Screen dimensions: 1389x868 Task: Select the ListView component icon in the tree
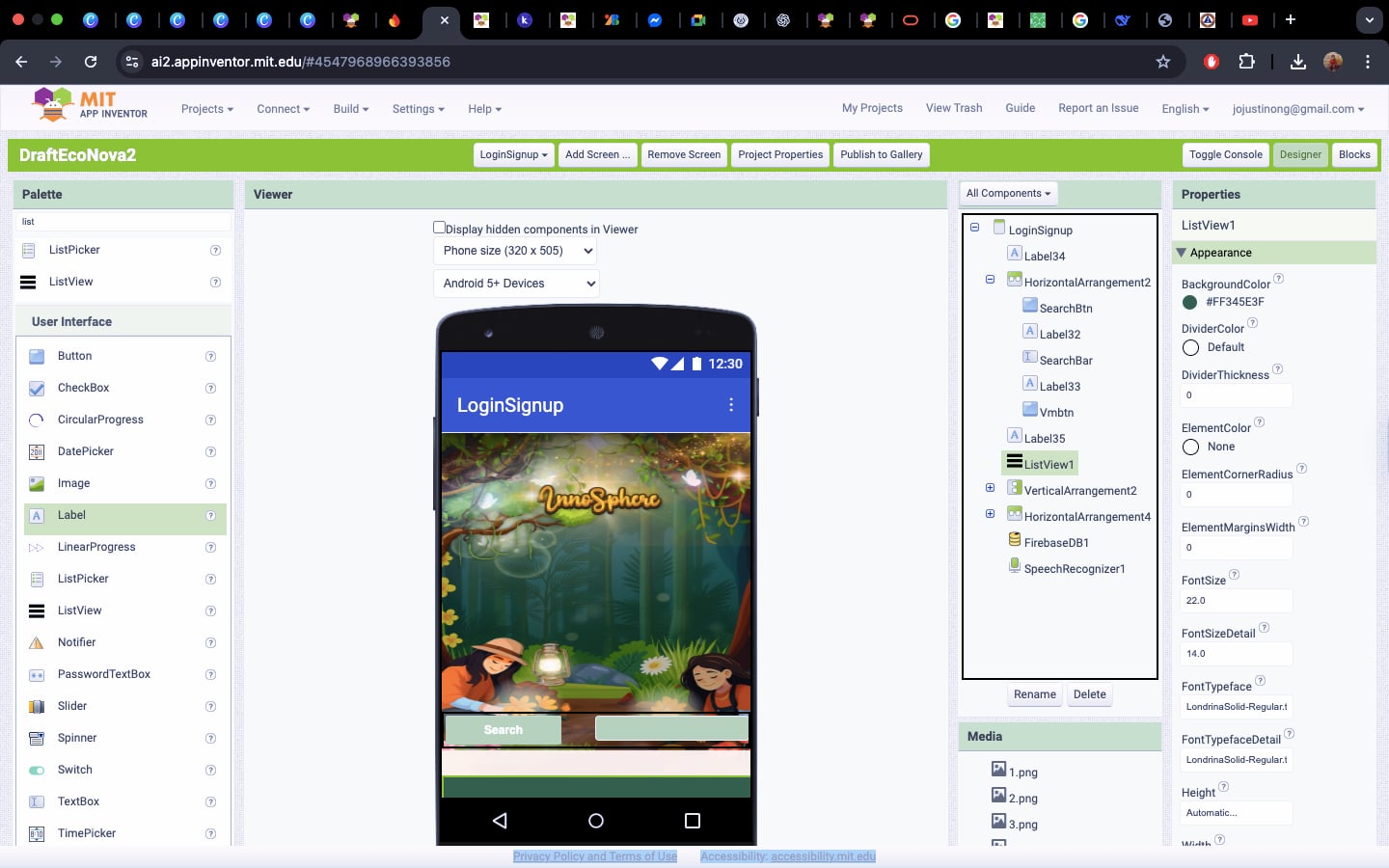[1014, 462]
